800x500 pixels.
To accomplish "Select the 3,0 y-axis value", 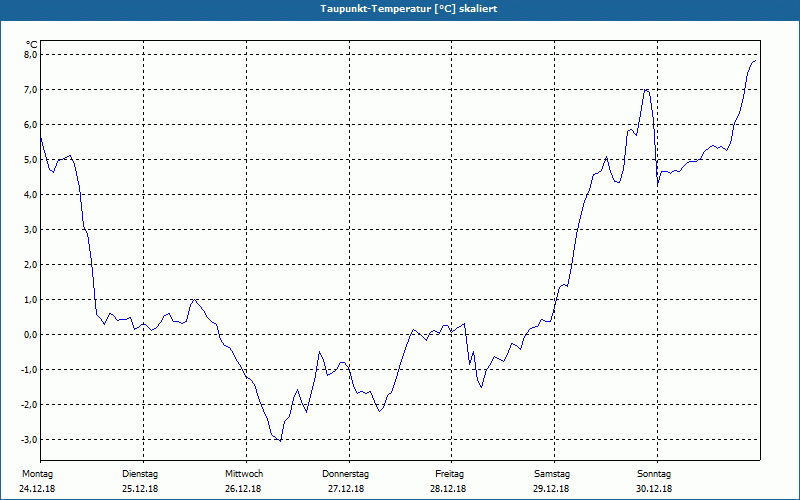I will coord(31,230).
